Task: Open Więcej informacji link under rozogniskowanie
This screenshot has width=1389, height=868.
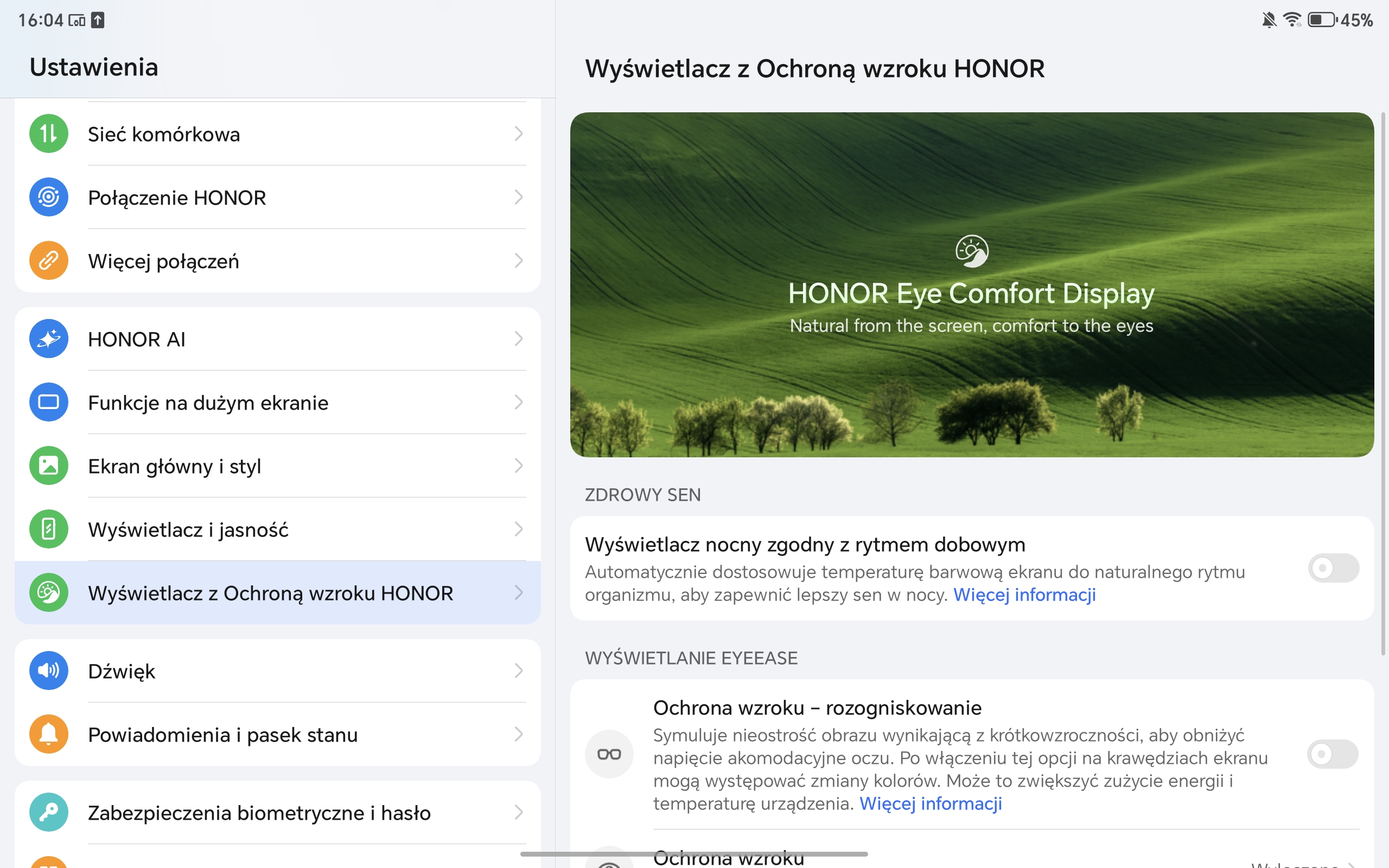Action: point(931,803)
